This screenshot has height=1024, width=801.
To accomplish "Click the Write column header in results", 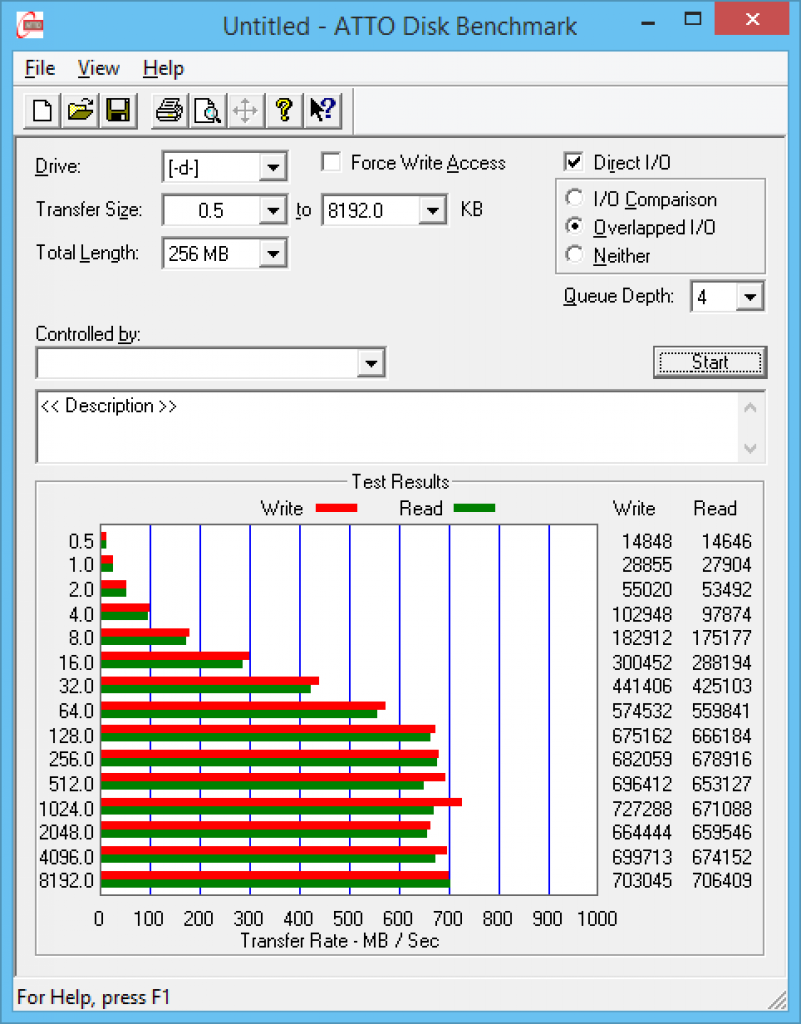I will (634, 508).
